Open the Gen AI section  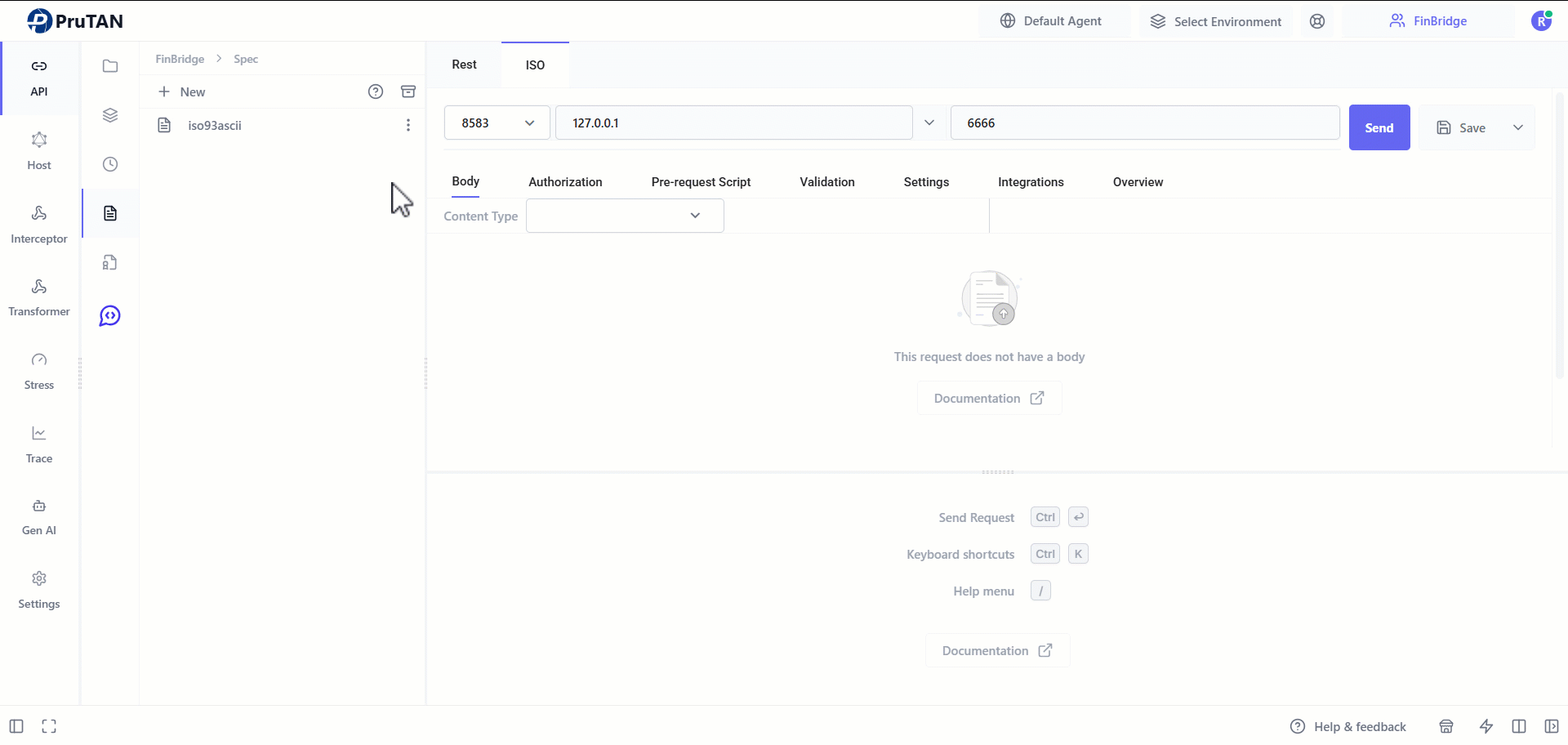[x=38, y=517]
